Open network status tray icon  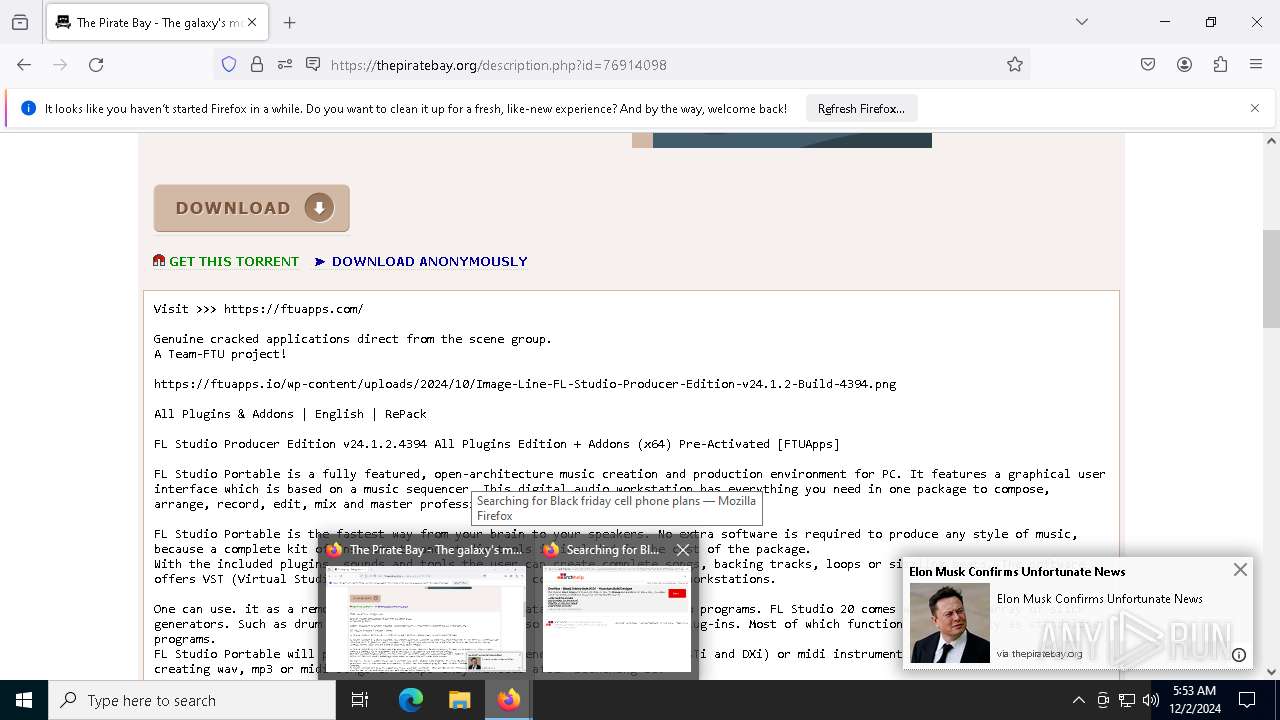(1127, 700)
